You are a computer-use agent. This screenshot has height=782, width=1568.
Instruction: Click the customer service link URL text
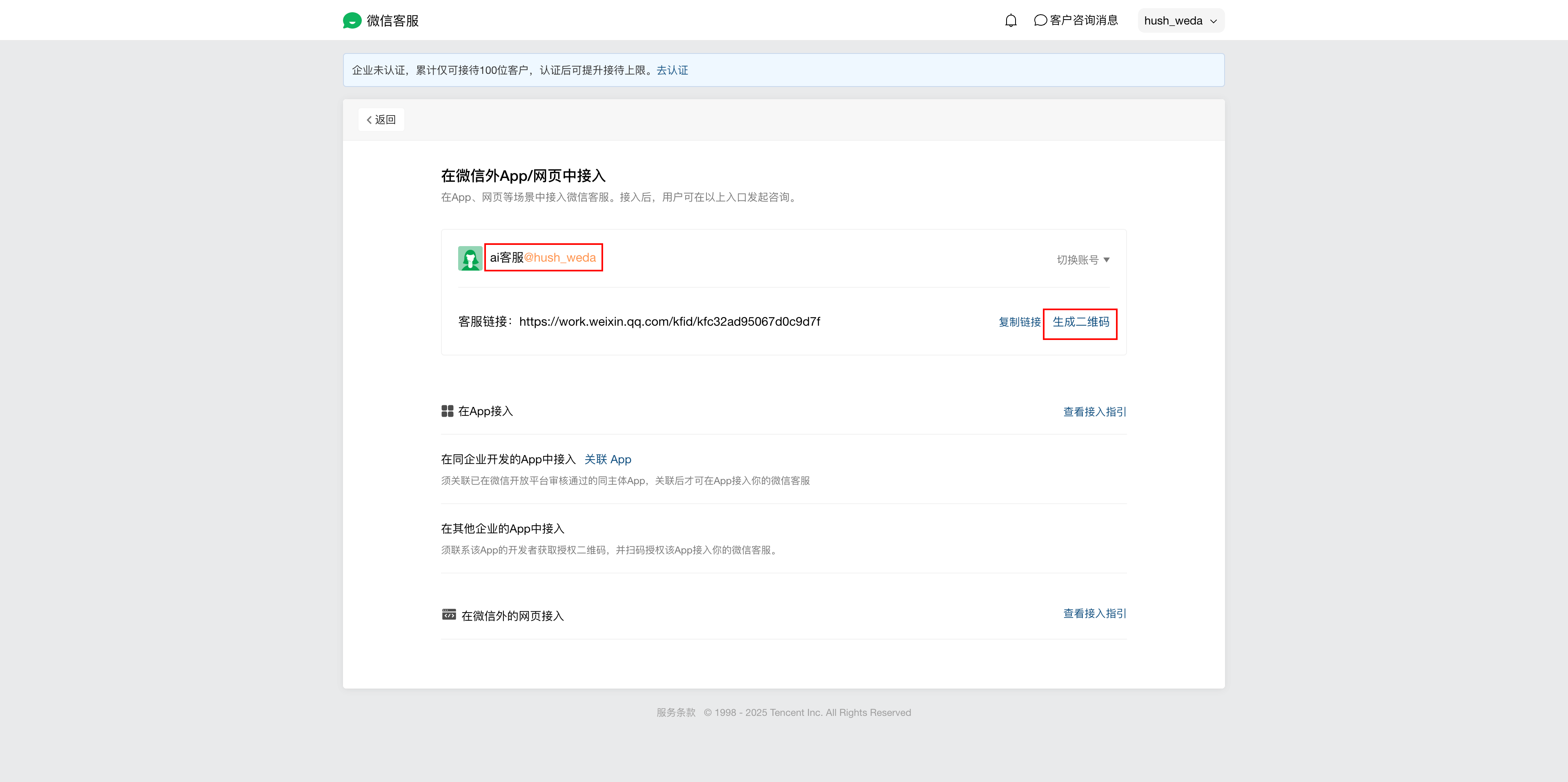pos(670,321)
